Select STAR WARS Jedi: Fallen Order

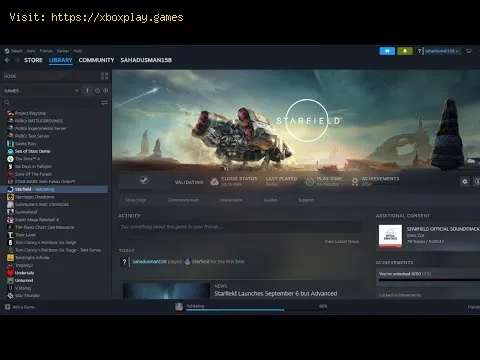pos(45,182)
